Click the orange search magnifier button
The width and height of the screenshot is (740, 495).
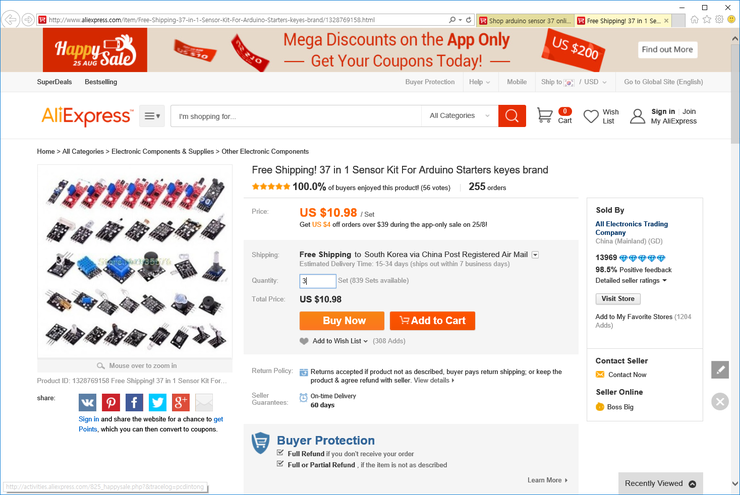(512, 116)
